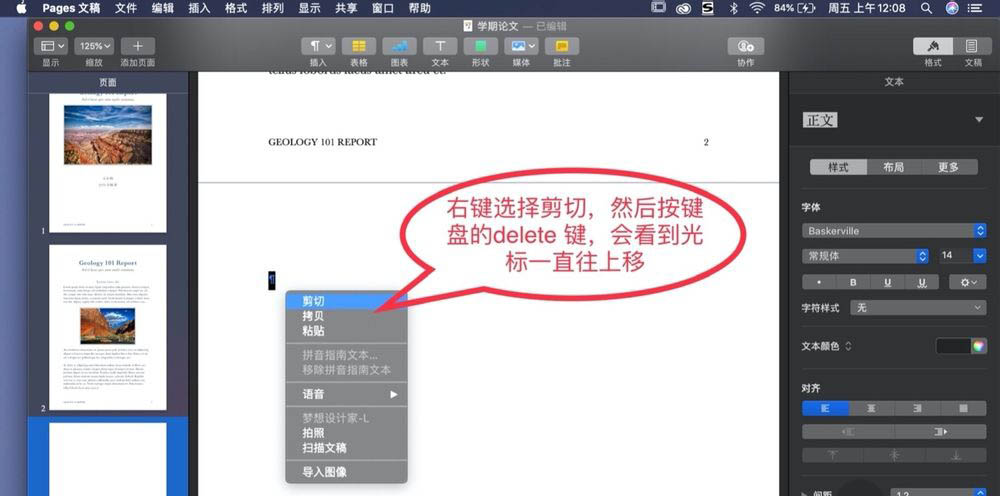Open the 插入 paragraph insert menu
The width and height of the screenshot is (1000, 496).
coord(318,46)
